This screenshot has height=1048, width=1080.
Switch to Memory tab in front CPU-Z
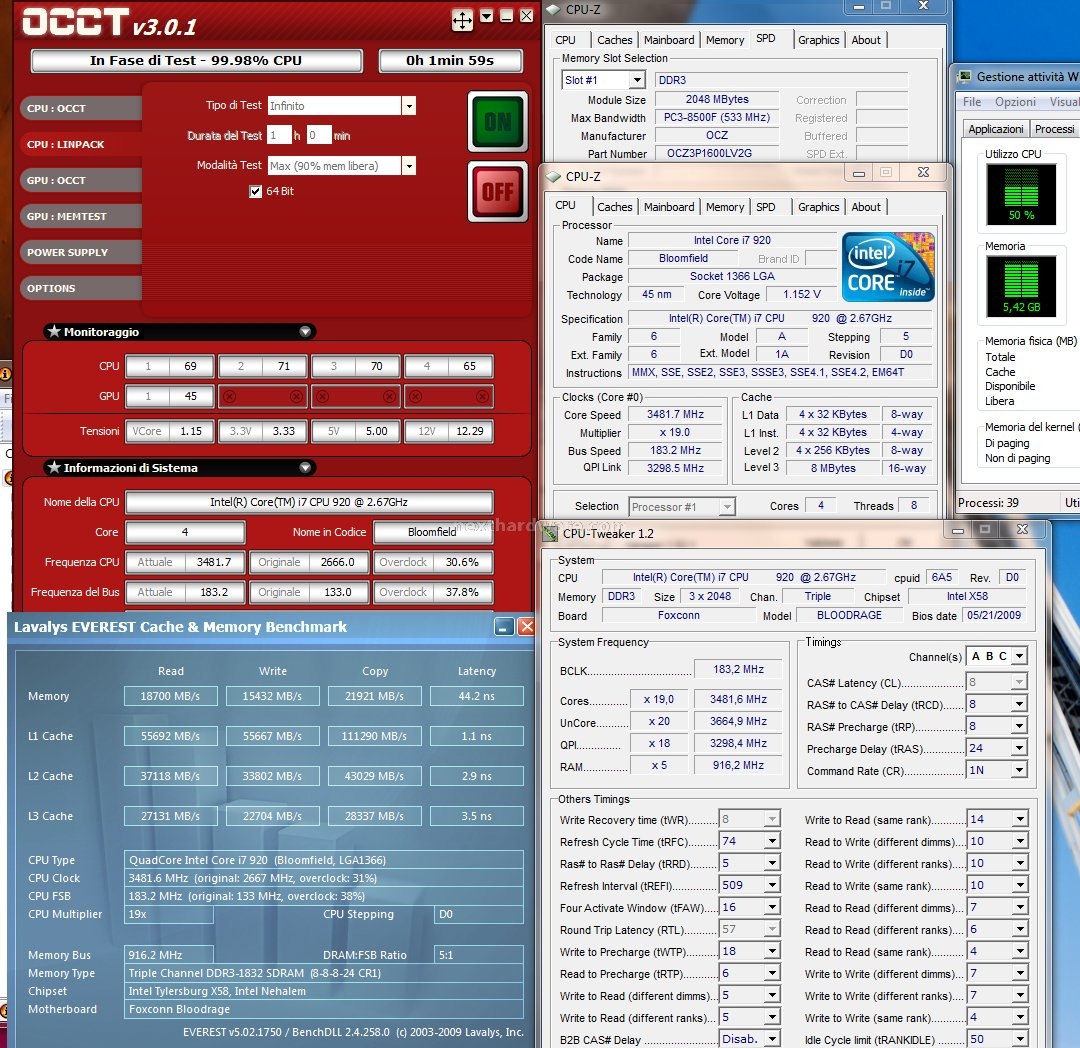[725, 207]
